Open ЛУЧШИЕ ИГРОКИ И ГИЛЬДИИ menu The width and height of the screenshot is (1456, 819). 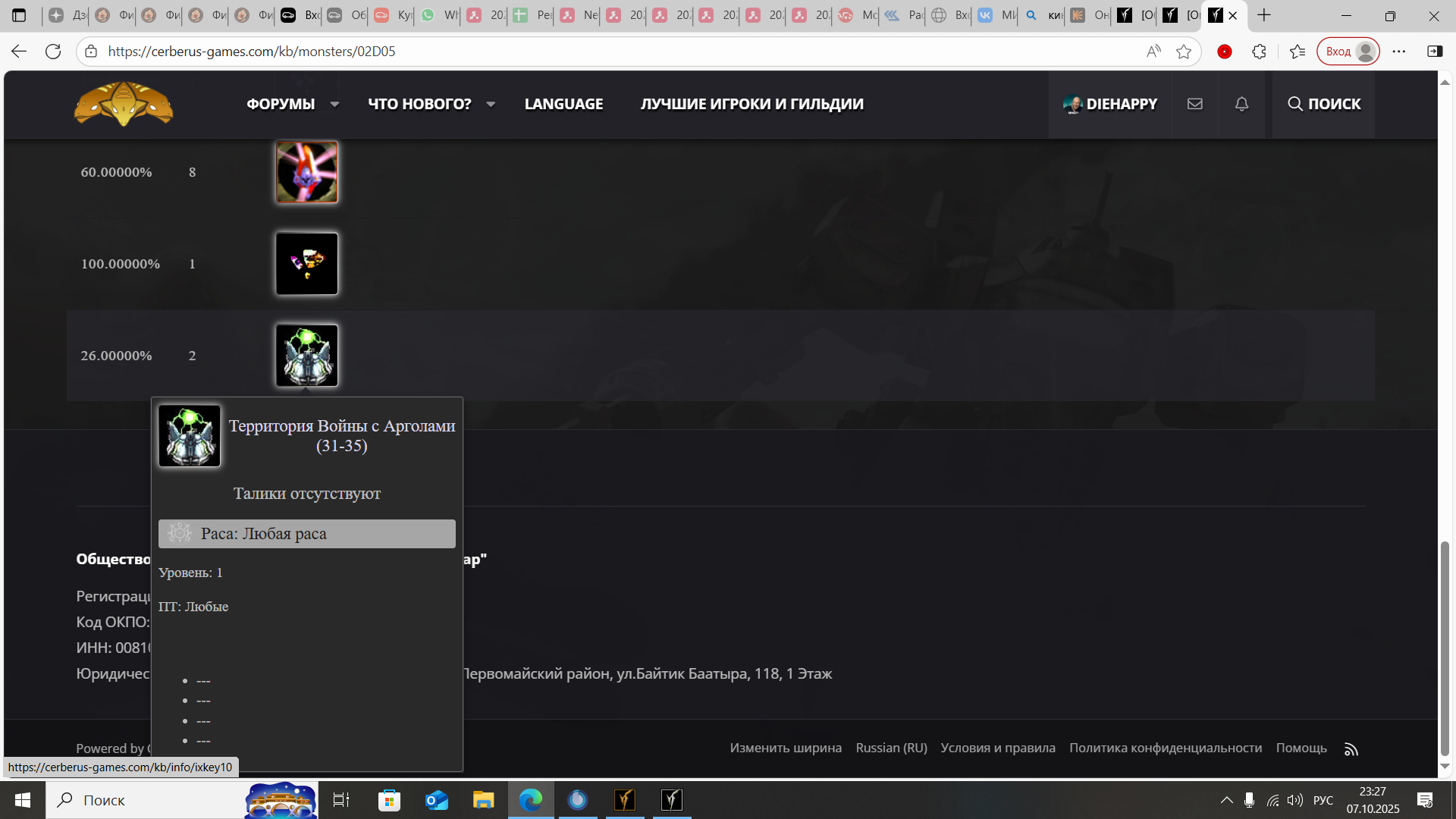[x=752, y=104]
